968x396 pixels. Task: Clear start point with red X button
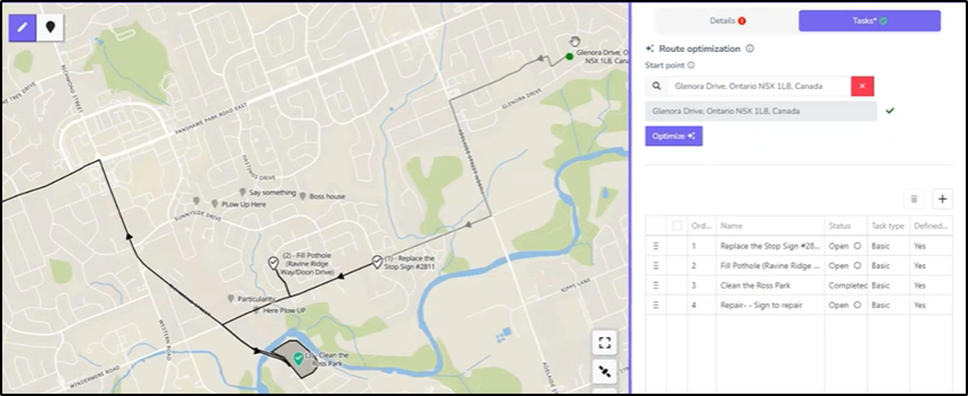[862, 86]
